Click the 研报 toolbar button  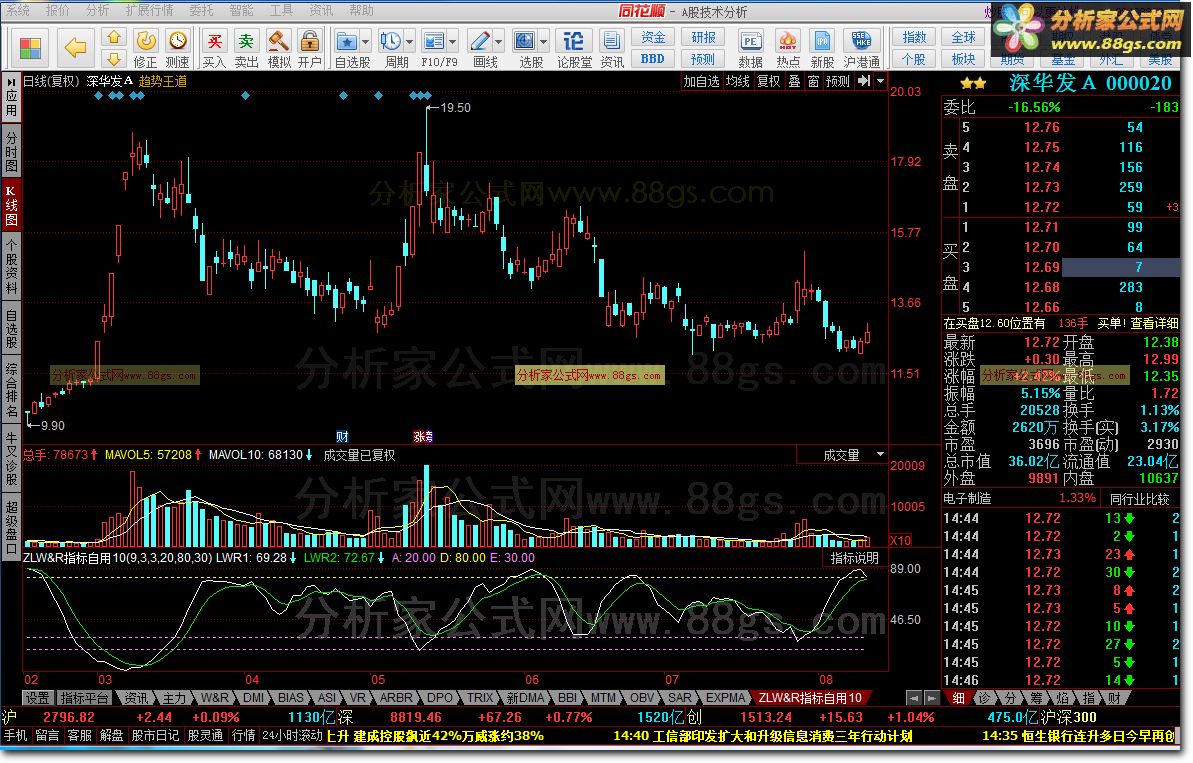point(703,37)
